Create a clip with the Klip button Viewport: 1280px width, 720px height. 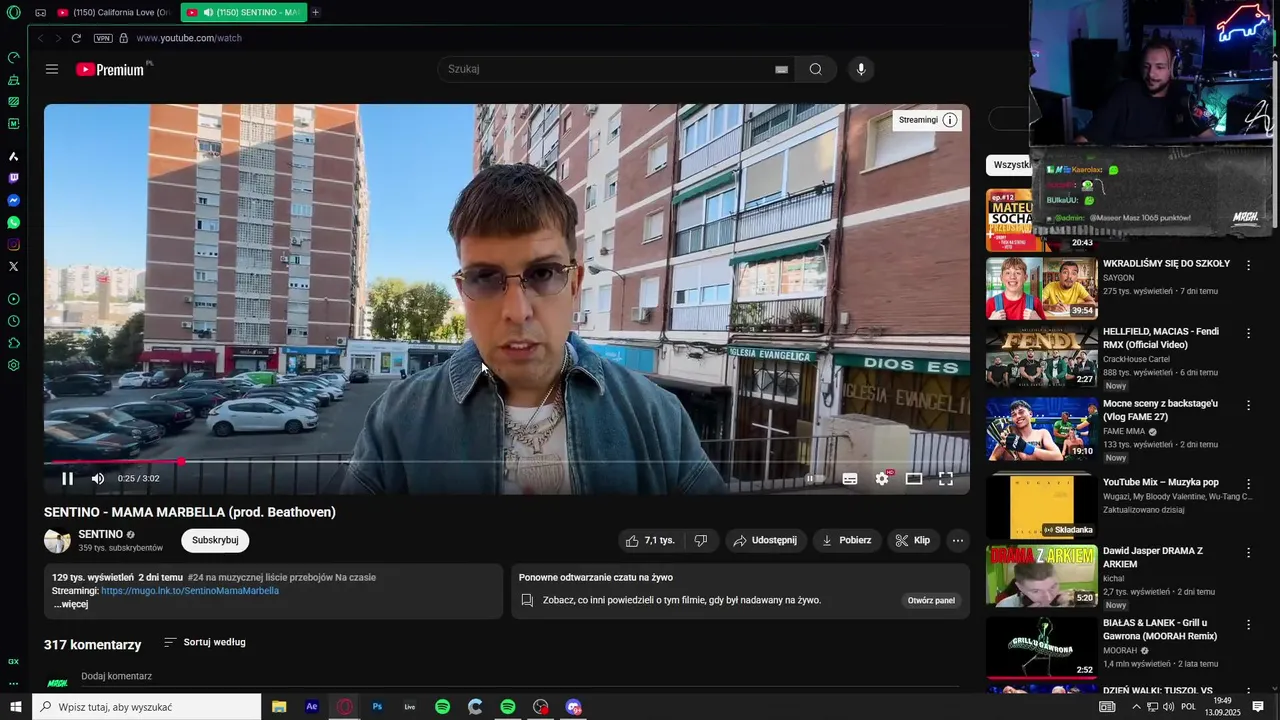pyautogui.click(x=913, y=541)
